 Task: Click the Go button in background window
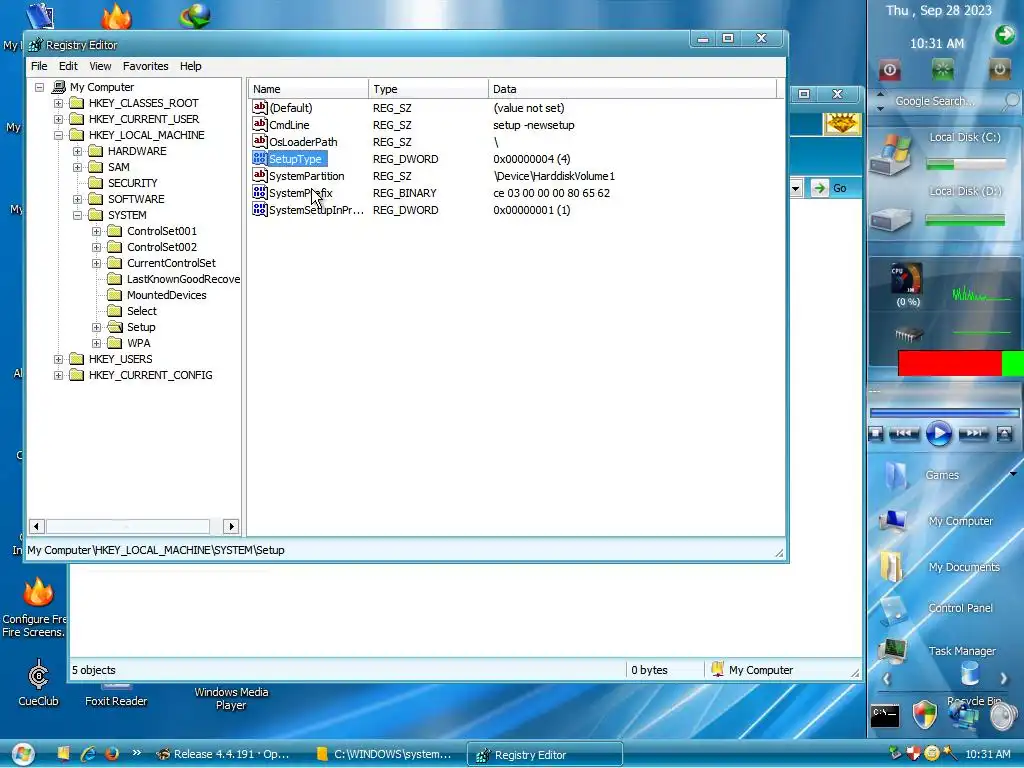pyautogui.click(x=831, y=188)
